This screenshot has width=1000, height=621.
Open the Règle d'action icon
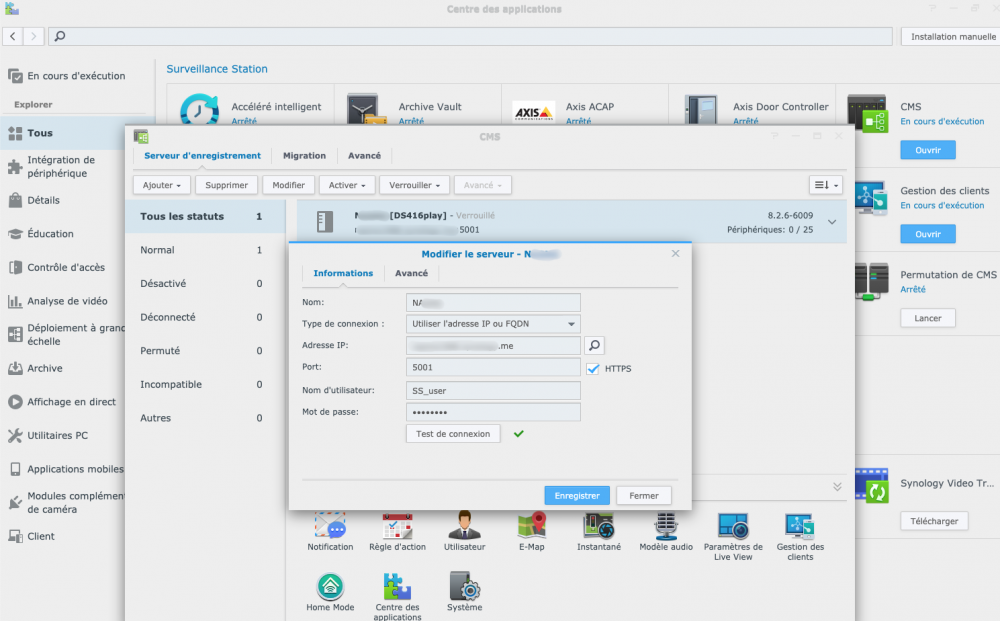(397, 526)
